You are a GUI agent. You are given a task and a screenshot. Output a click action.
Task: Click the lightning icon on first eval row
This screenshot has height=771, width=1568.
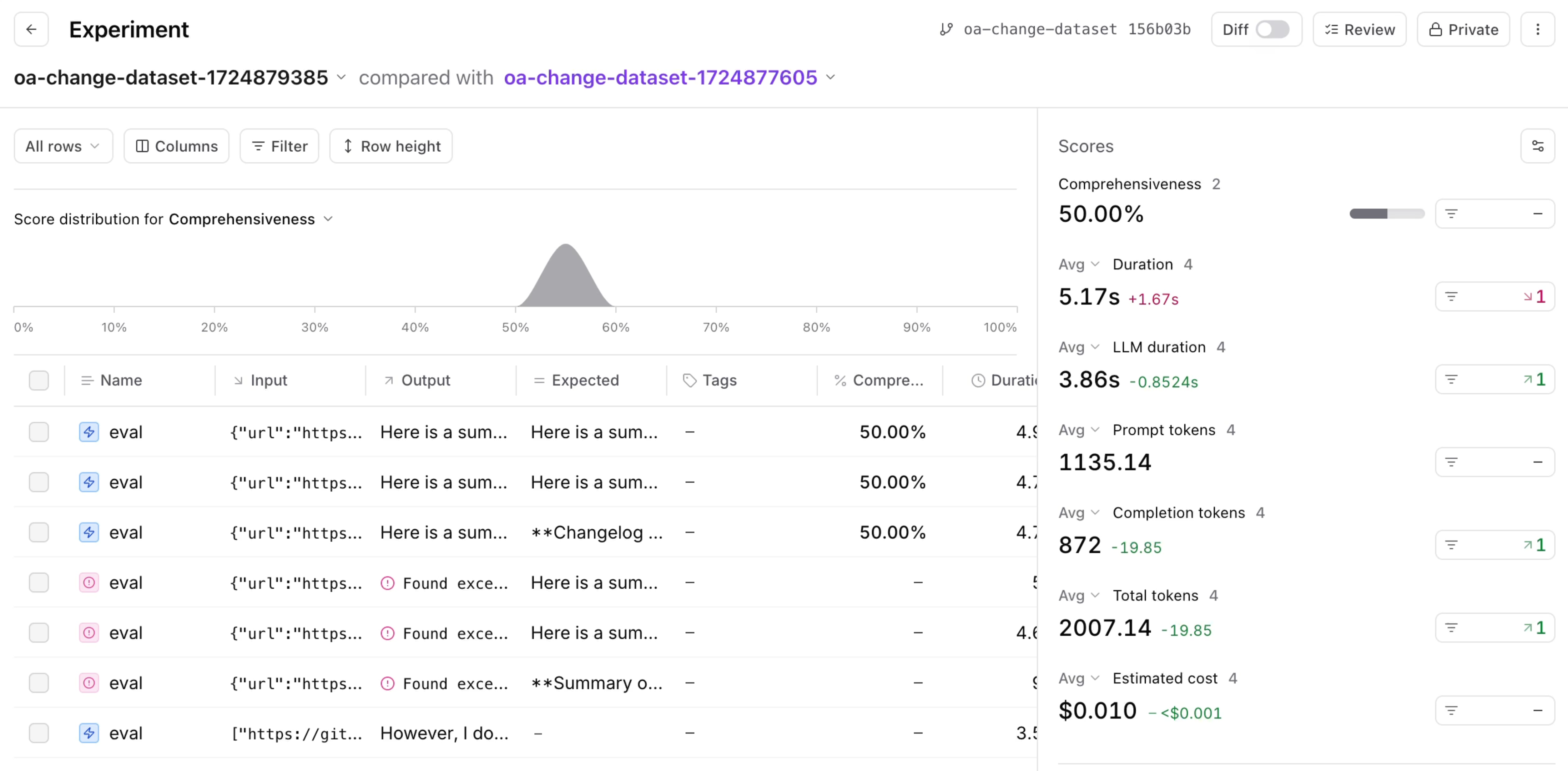point(89,432)
